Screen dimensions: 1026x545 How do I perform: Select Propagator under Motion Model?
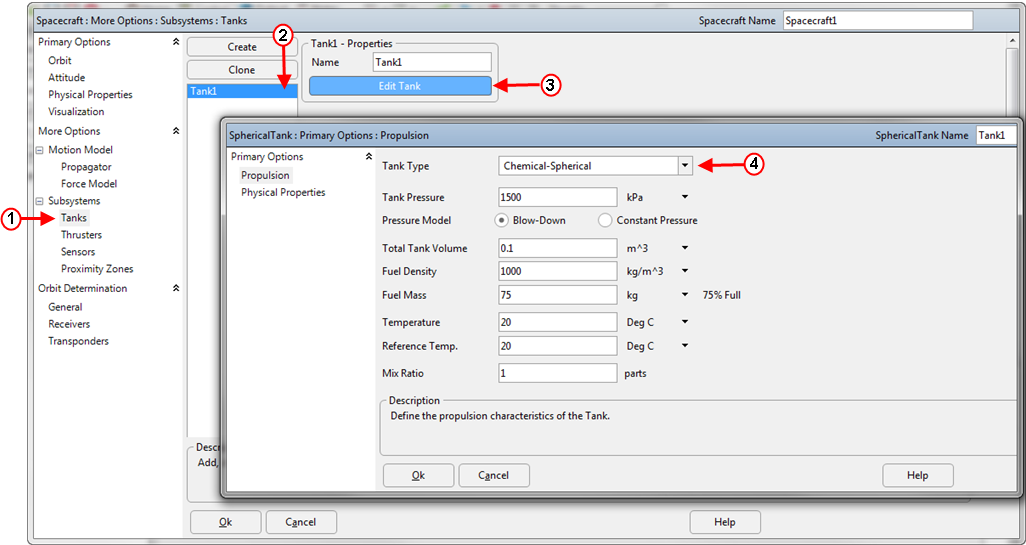coord(86,167)
